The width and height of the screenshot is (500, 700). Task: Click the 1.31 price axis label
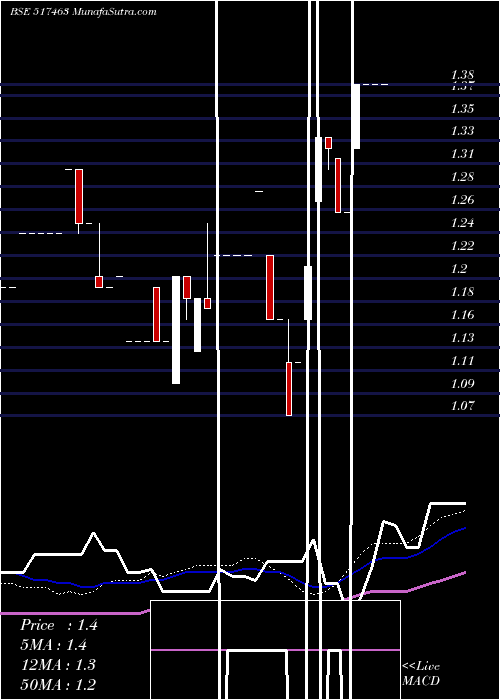(x=462, y=154)
